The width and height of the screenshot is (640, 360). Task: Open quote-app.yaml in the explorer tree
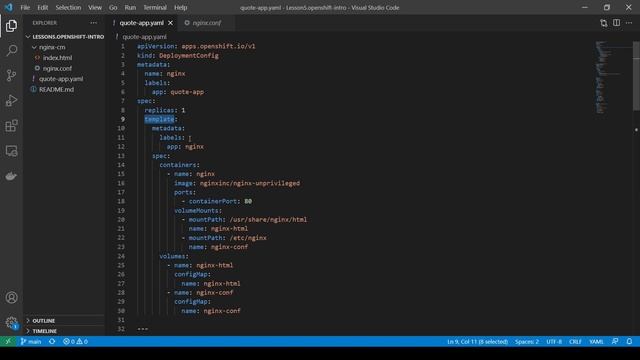tap(61, 79)
